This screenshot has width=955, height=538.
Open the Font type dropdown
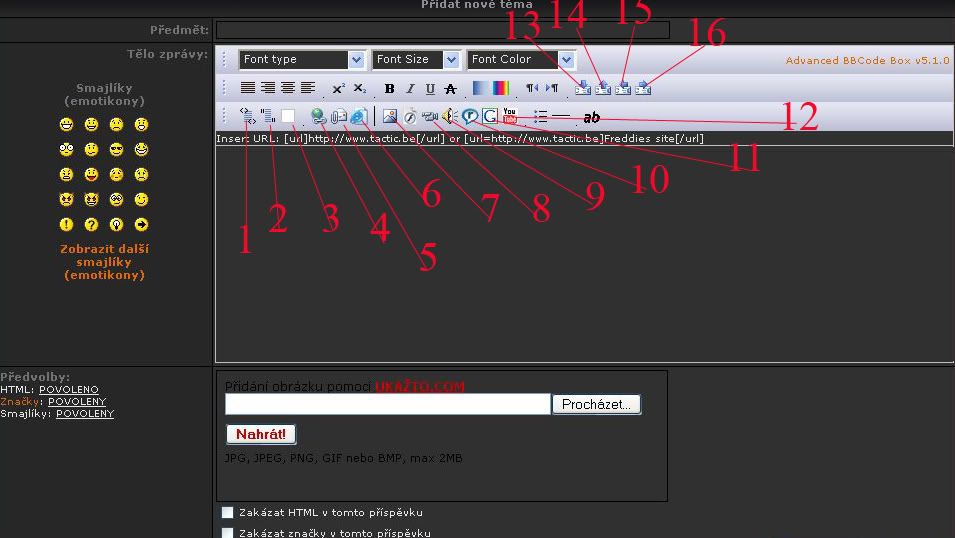(x=302, y=59)
